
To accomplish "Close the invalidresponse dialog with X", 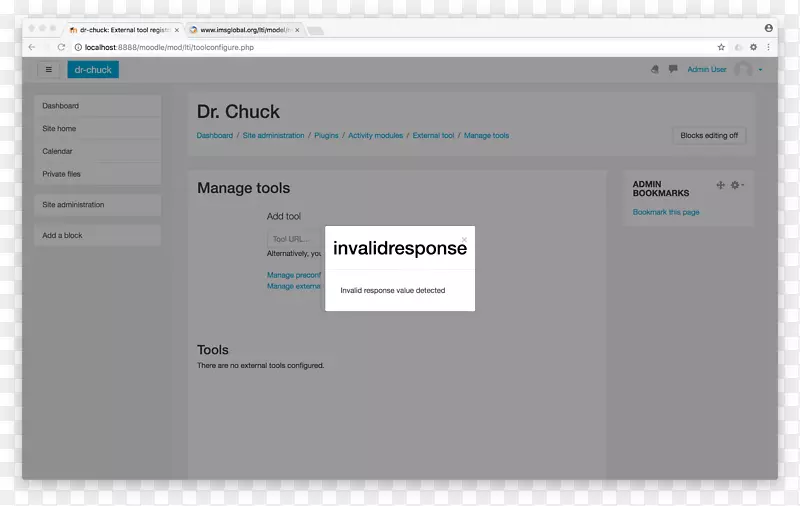I will pyautogui.click(x=464, y=239).
